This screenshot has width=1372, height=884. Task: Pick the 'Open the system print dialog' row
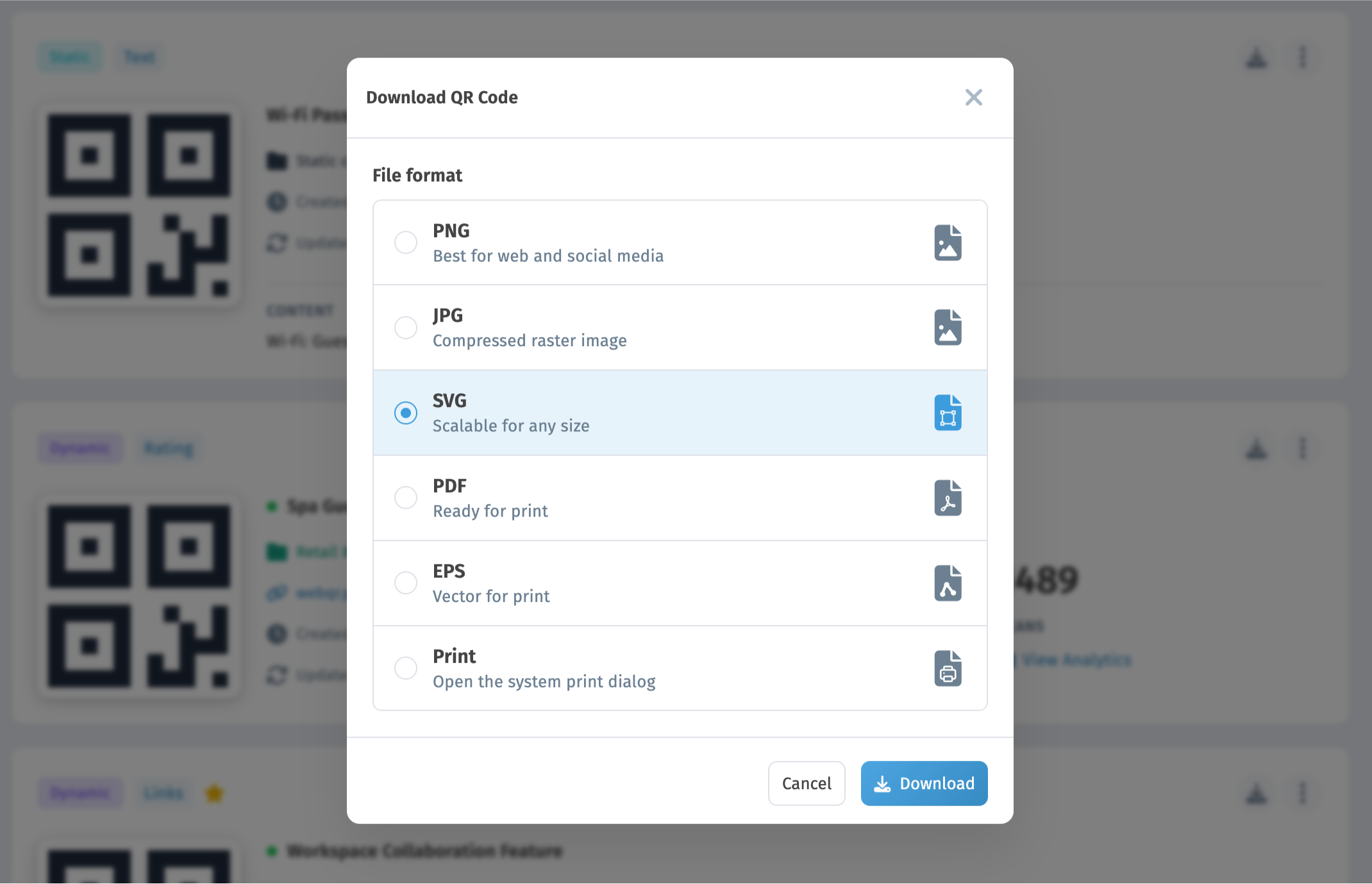(x=680, y=669)
